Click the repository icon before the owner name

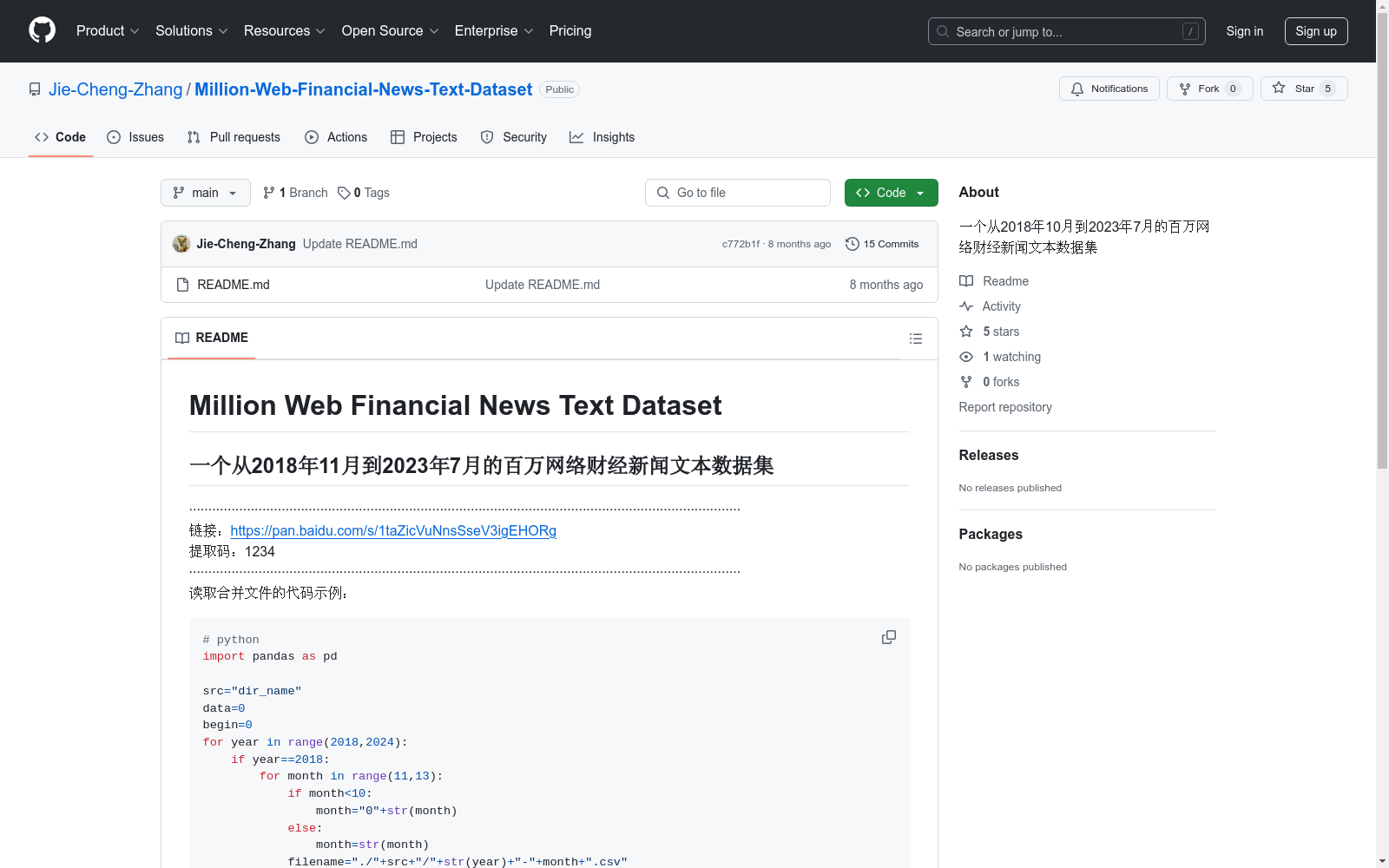click(x=35, y=89)
